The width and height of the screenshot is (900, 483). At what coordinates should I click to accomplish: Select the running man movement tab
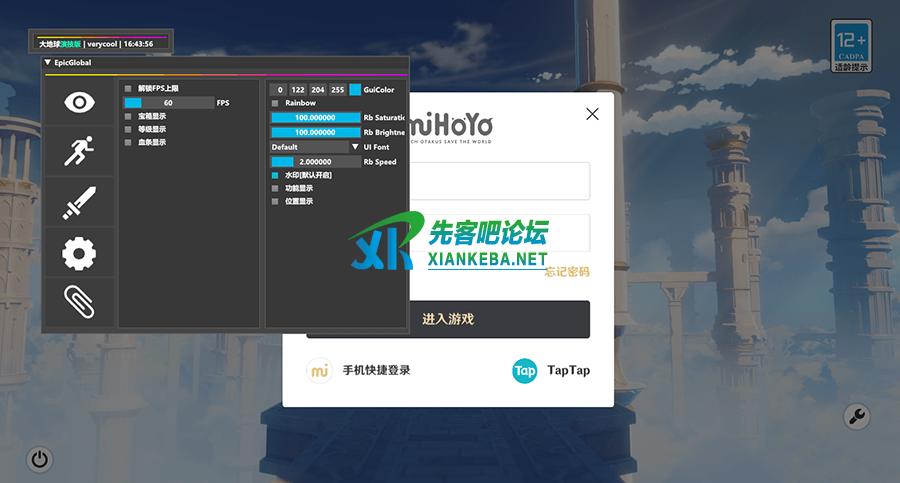(x=79, y=152)
